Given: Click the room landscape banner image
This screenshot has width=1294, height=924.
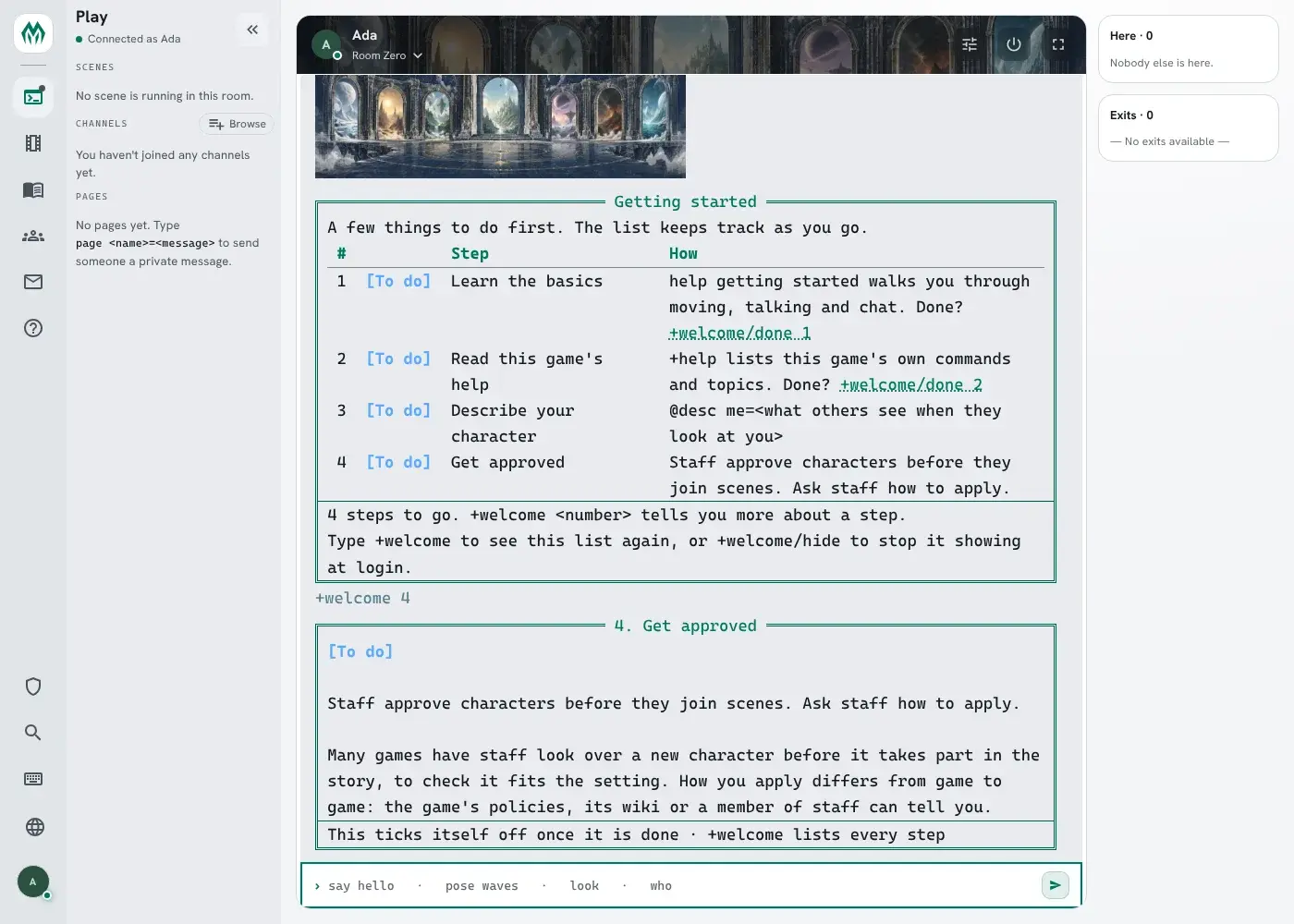Looking at the screenshot, I should [500, 126].
